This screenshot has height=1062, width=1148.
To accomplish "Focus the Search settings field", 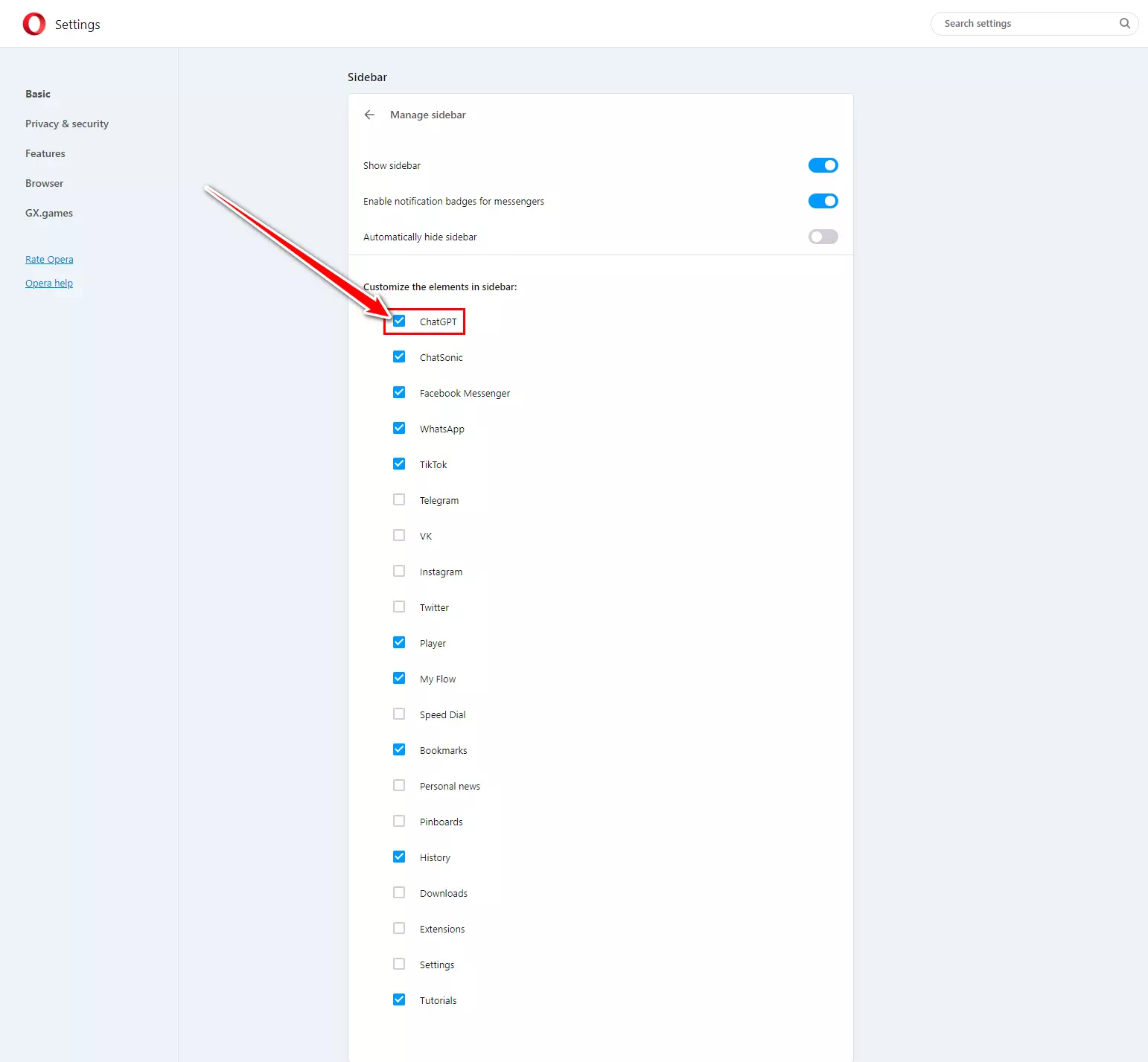I will click(x=1035, y=24).
